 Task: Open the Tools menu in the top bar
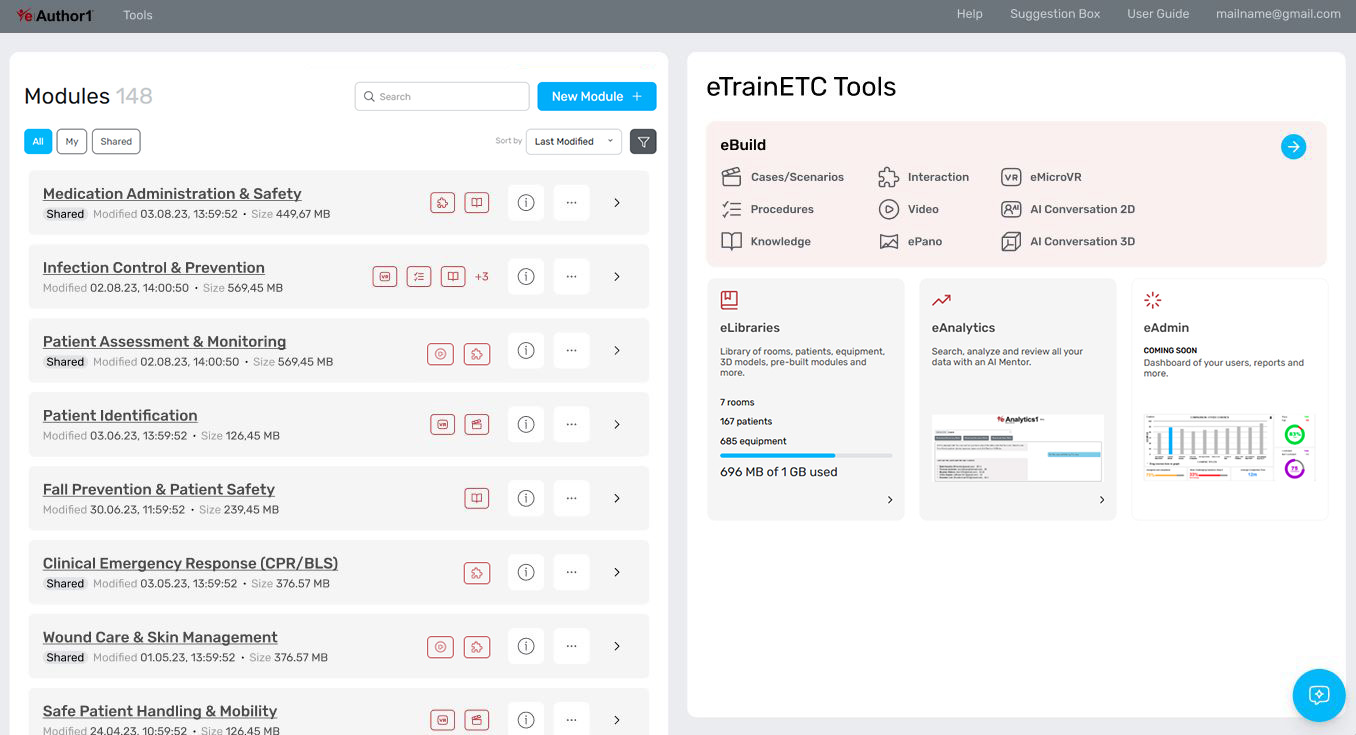pyautogui.click(x=137, y=15)
